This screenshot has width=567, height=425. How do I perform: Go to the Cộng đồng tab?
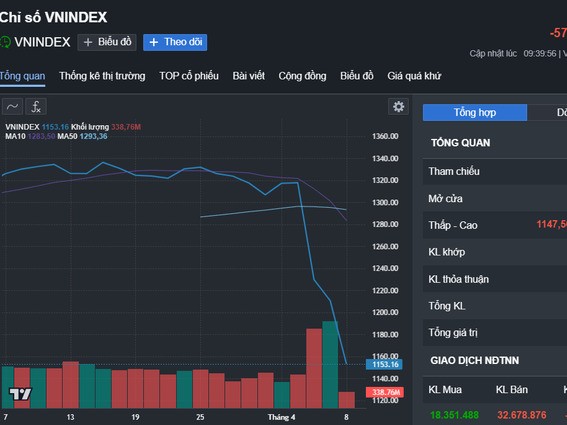click(x=302, y=76)
